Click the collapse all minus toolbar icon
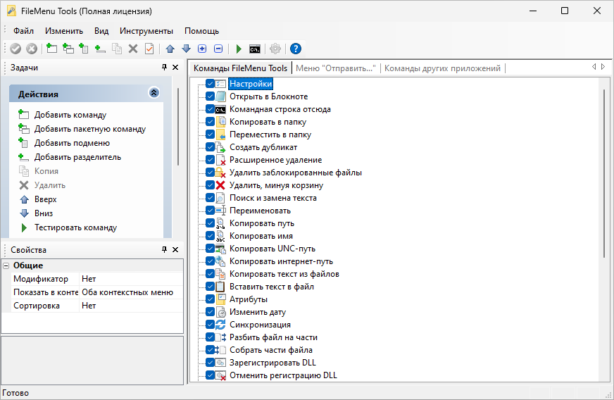 219,49
